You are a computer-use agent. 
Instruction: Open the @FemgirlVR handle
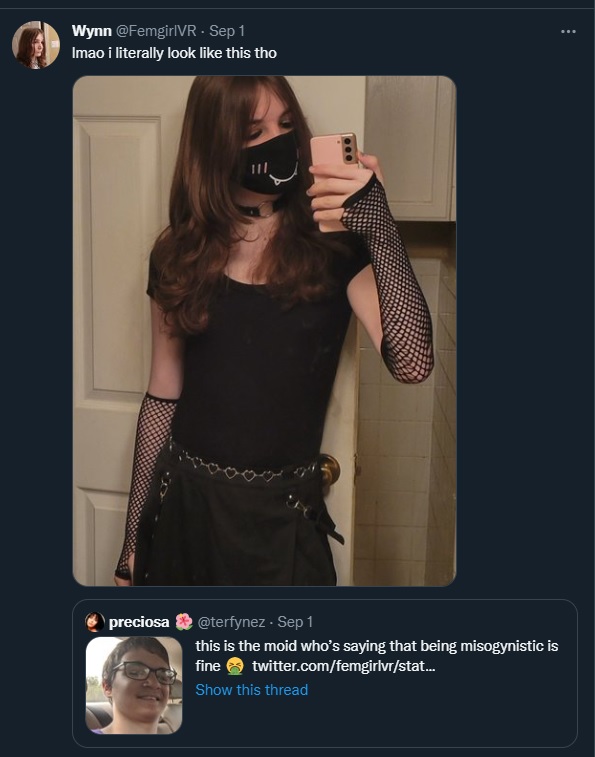pyautogui.click(x=156, y=31)
